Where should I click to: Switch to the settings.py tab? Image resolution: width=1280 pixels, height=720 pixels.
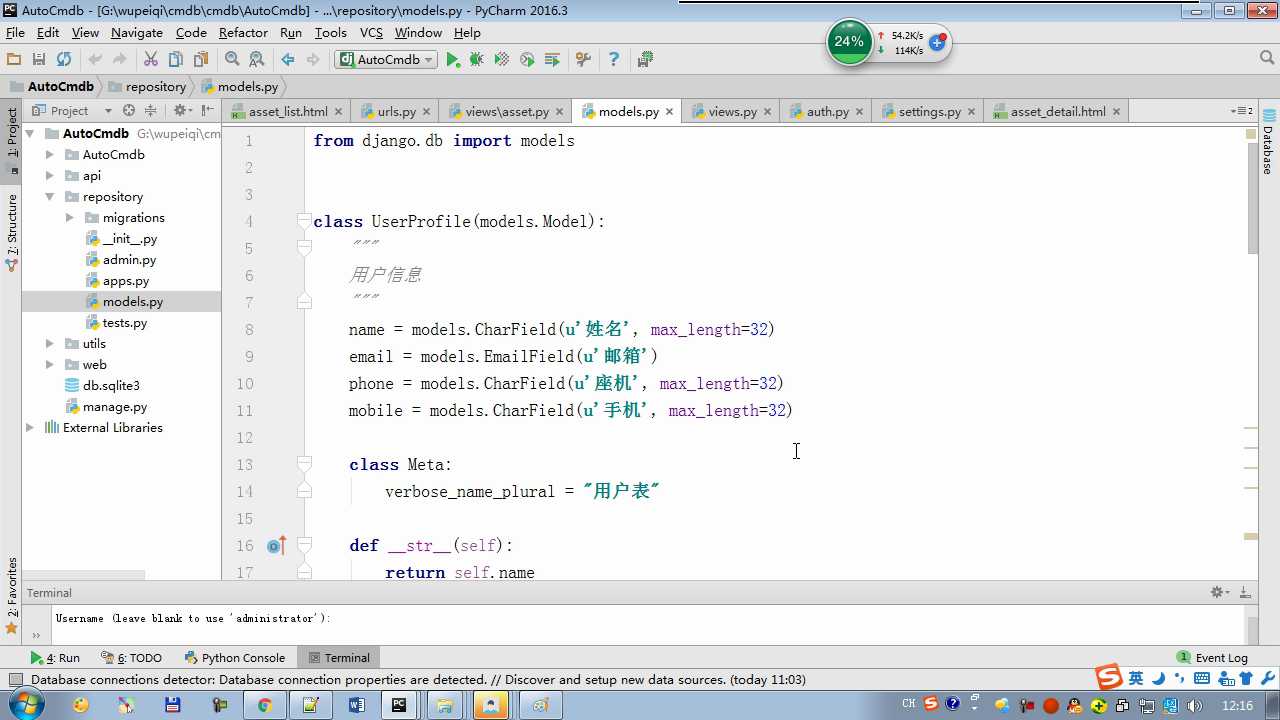929,112
